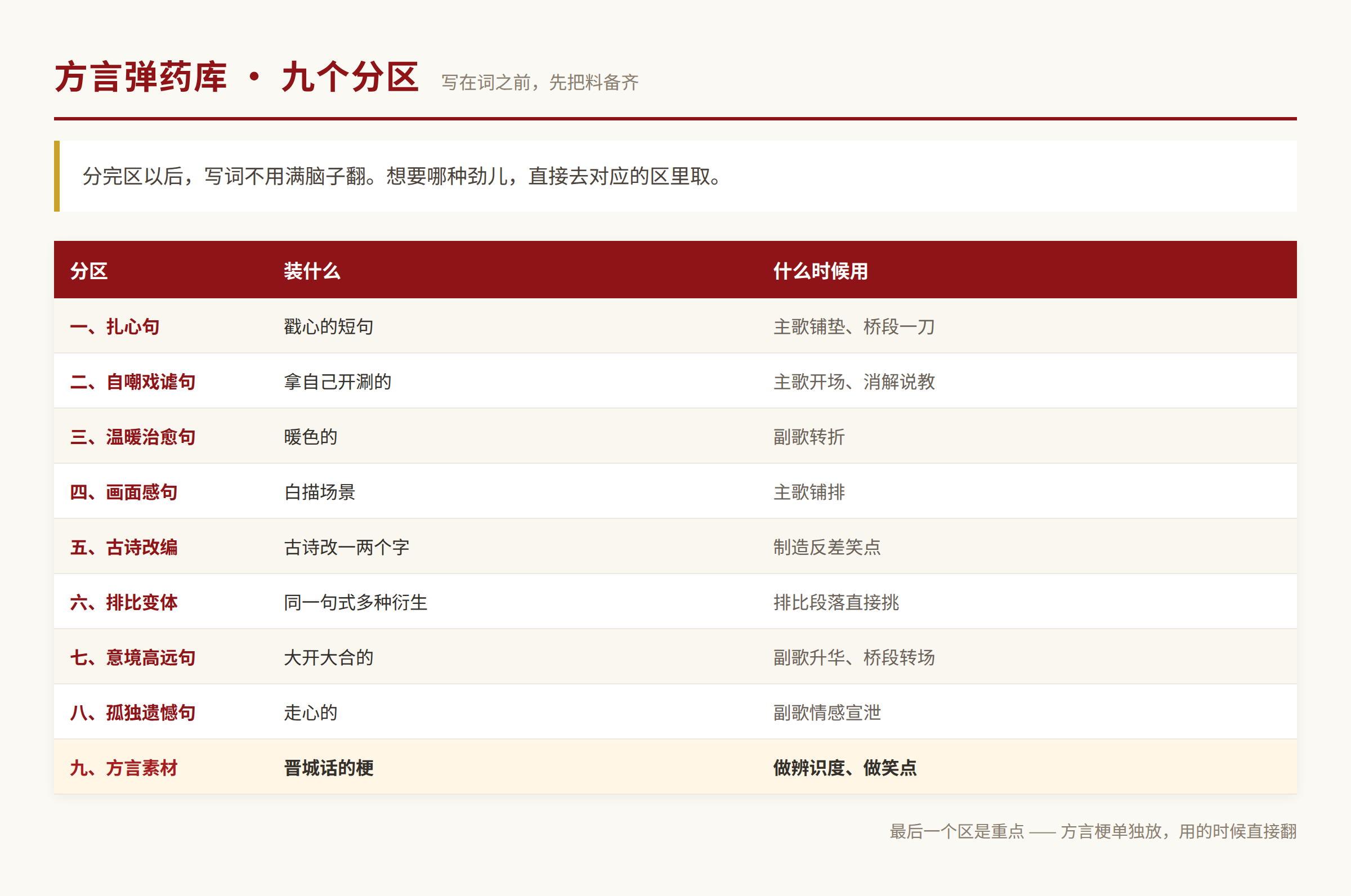Select the row label 四、画面感句
The width and height of the screenshot is (1351, 896).
point(124,491)
